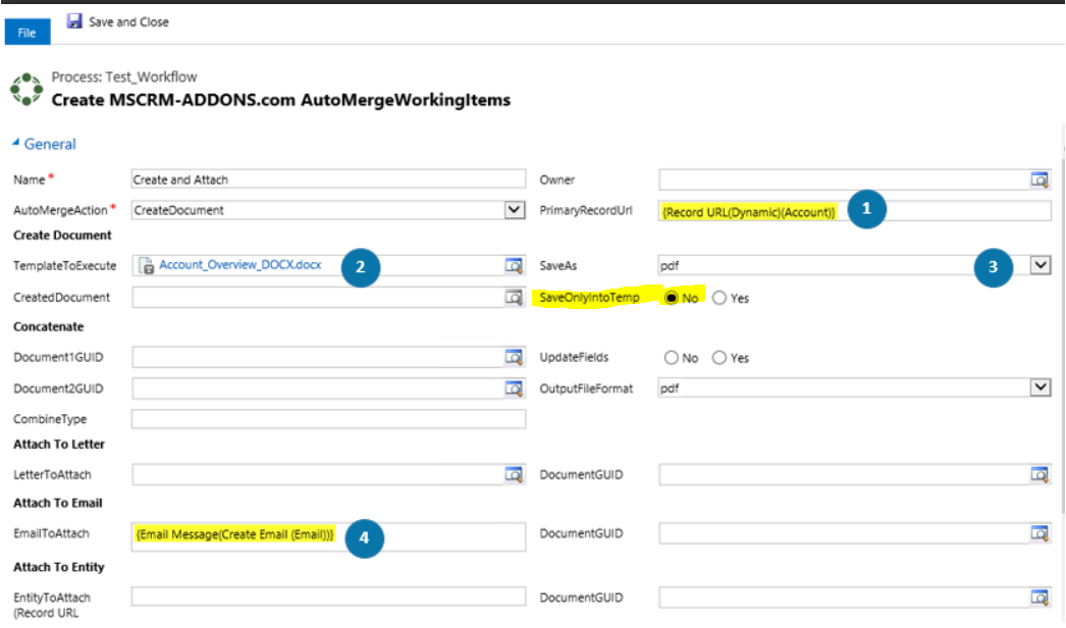Image resolution: width=1066 pixels, height=628 pixels.
Task: Click the Attach To Email DocumentGUID lookup icon
Action: [x=1039, y=534]
